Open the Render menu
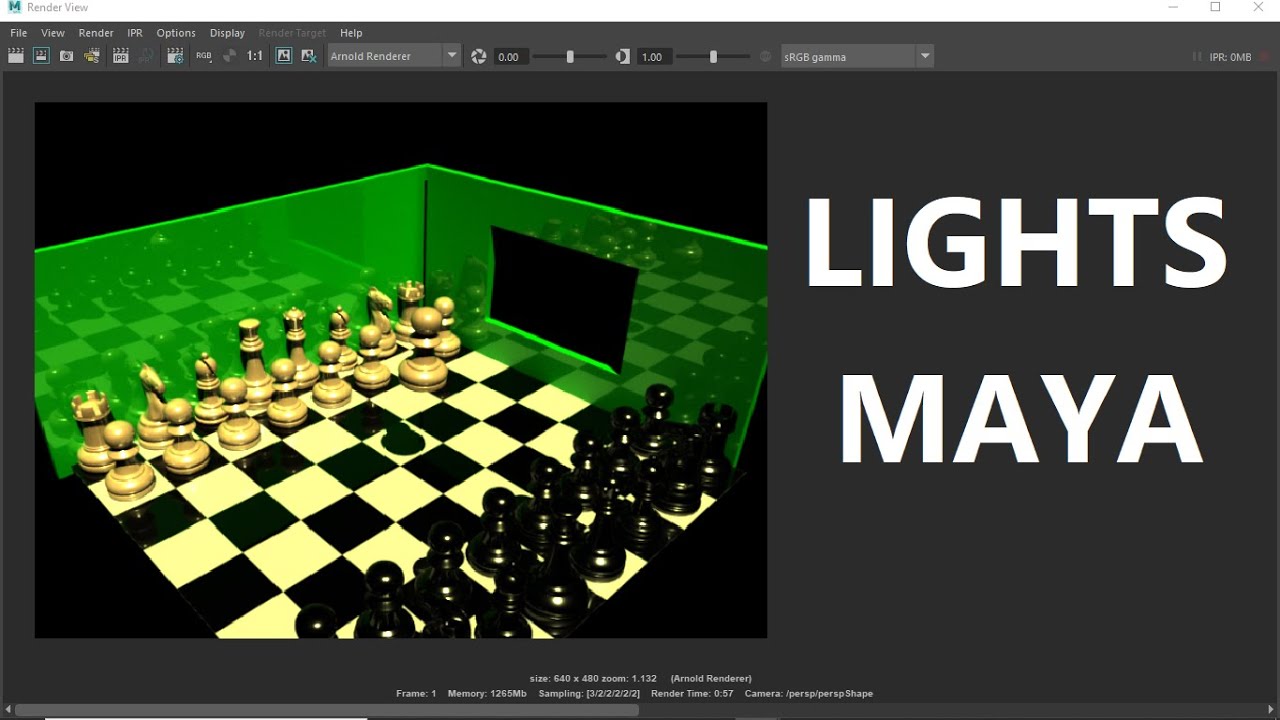Image resolution: width=1280 pixels, height=720 pixels. tap(96, 33)
